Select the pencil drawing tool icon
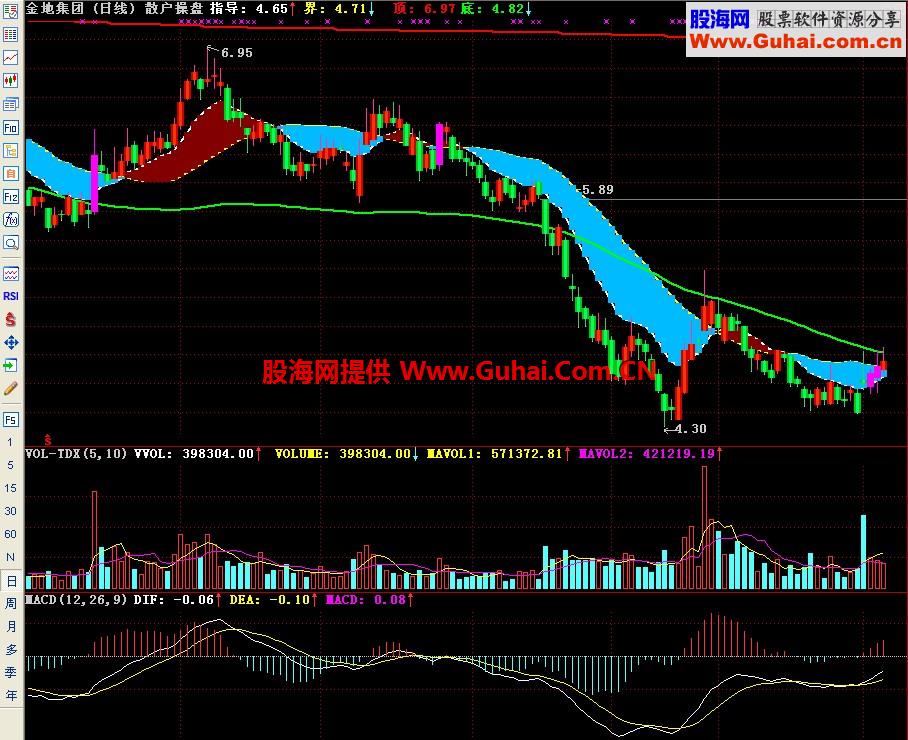Viewport: 908px width, 740px height. coord(10,389)
